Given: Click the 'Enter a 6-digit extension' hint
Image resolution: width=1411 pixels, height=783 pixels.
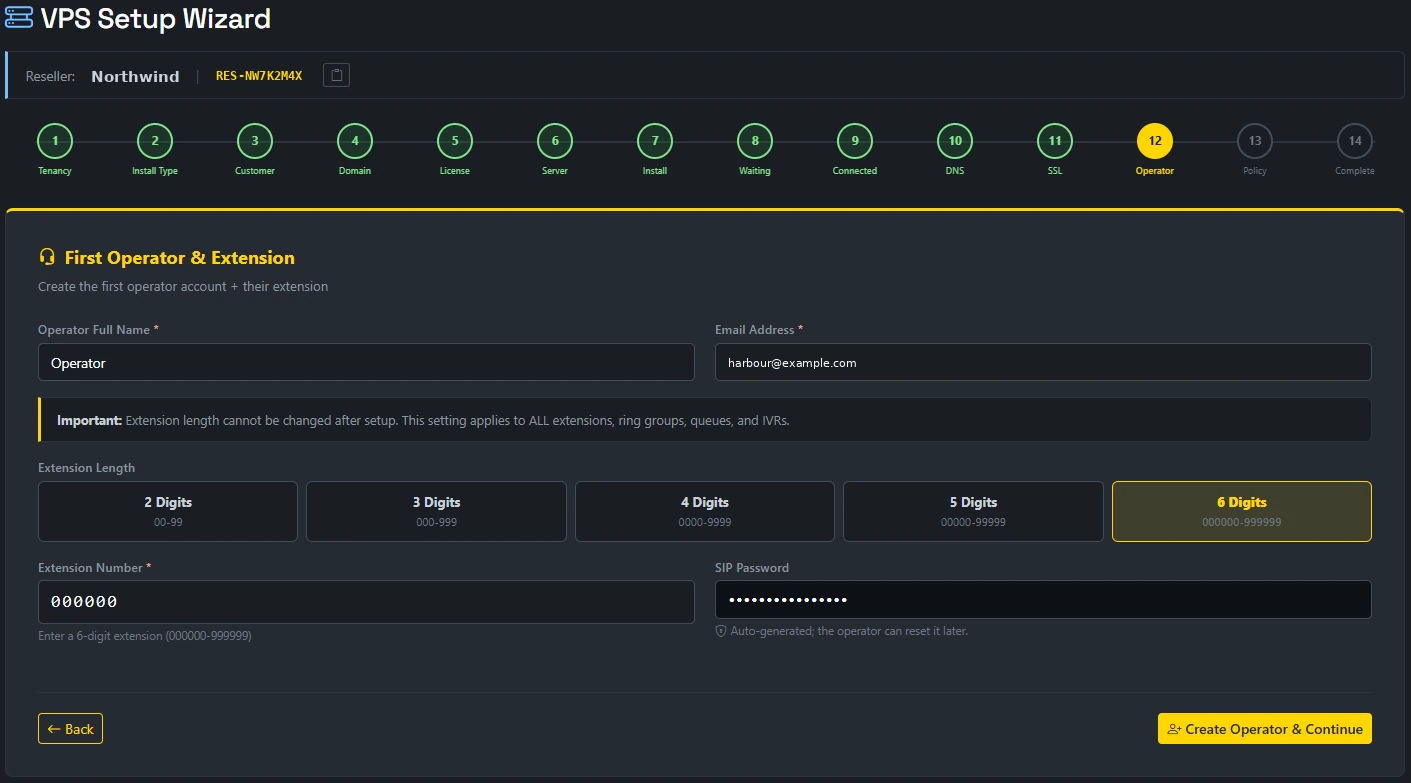Looking at the screenshot, I should [145, 636].
